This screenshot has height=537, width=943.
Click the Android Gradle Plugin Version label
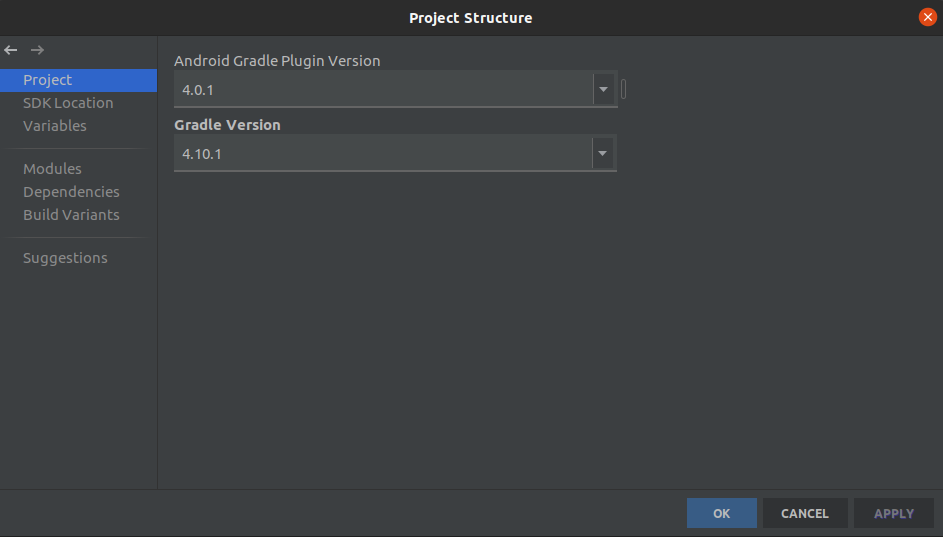pos(277,61)
